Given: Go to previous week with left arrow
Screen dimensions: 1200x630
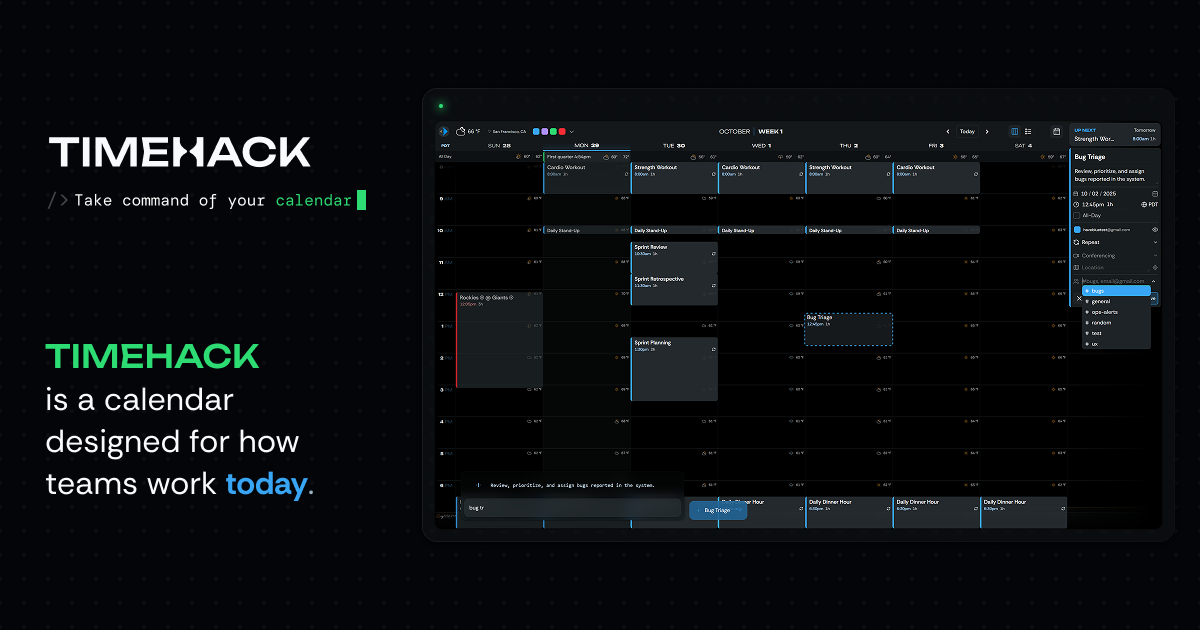Looking at the screenshot, I should coord(948,131).
